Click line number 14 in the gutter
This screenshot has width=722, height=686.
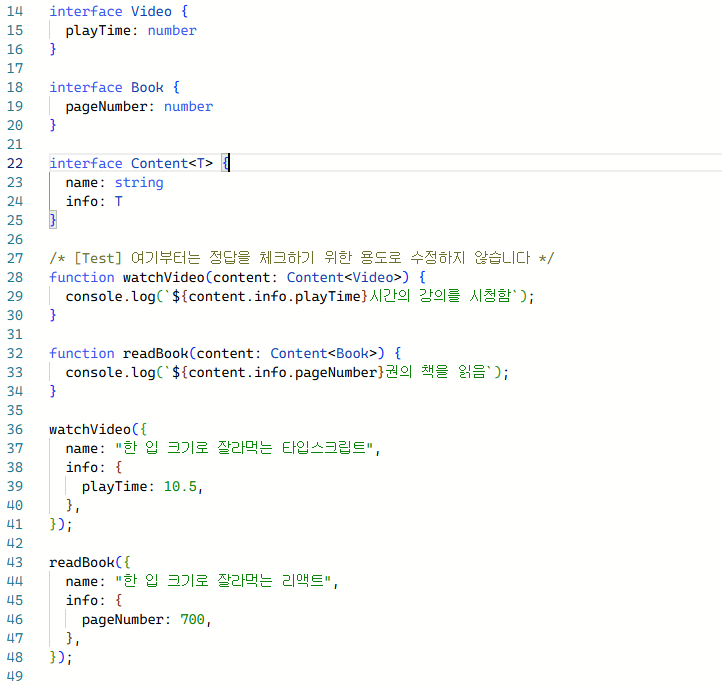[x=15, y=11]
